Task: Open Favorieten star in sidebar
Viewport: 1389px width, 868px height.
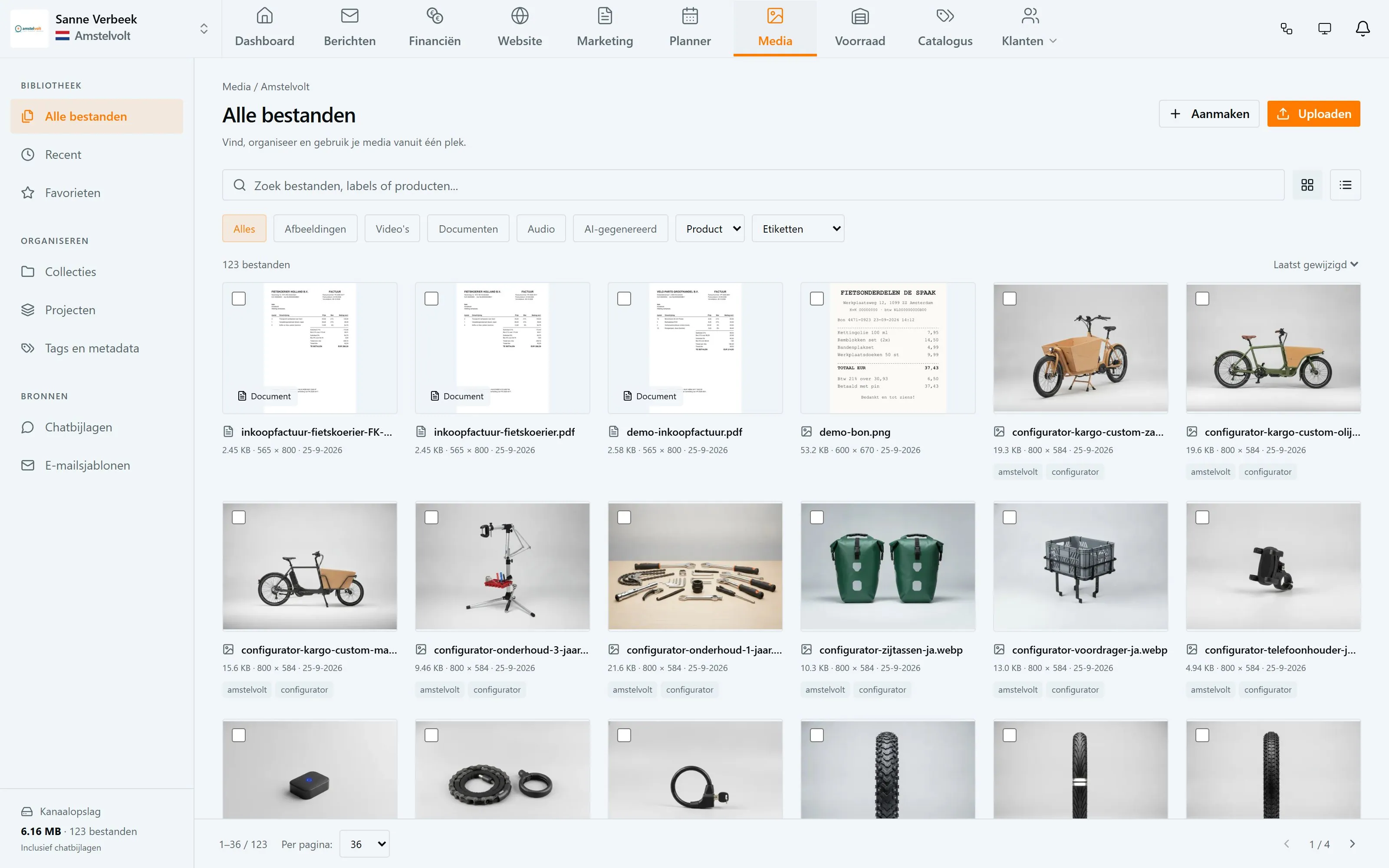Action: (96, 193)
